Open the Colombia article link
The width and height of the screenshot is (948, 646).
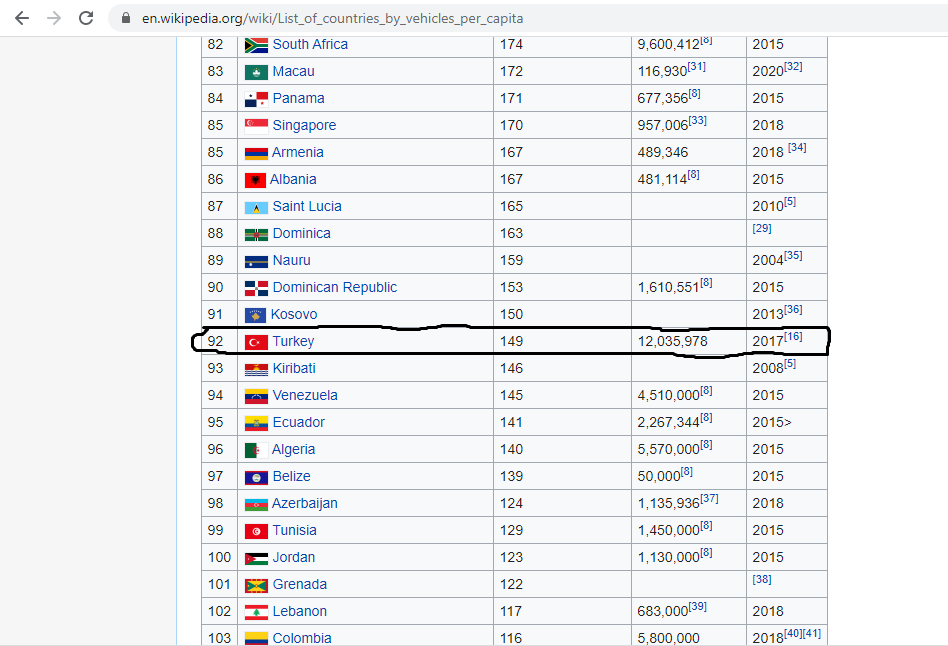tap(302, 638)
